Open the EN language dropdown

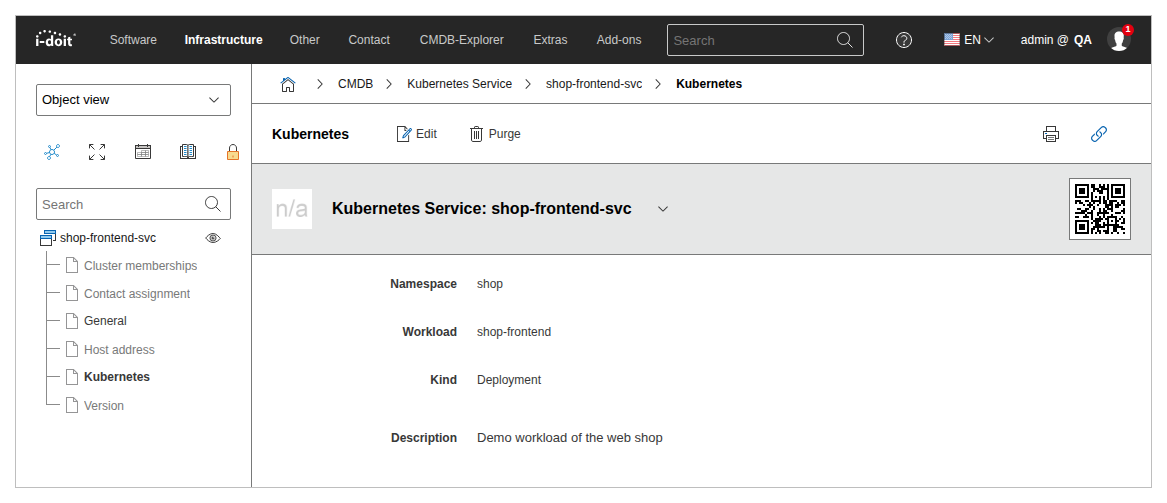(969, 40)
